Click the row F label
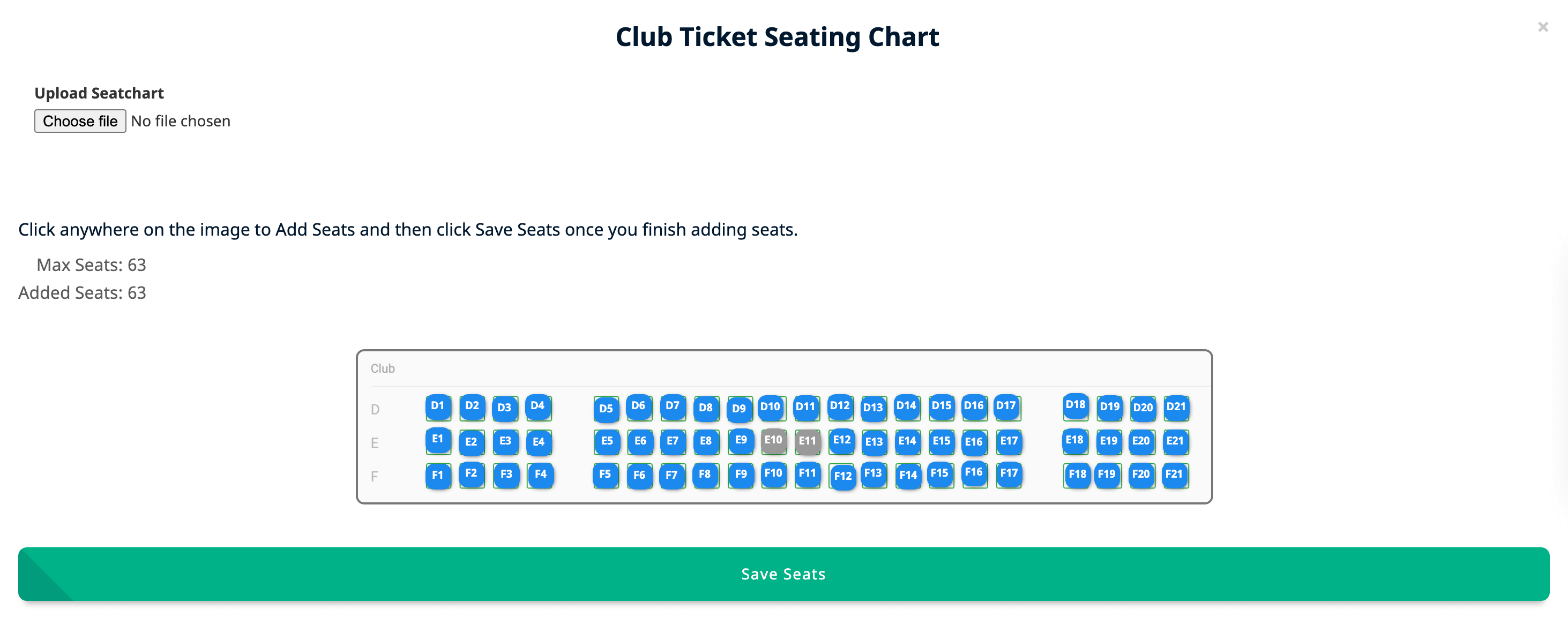 374,477
